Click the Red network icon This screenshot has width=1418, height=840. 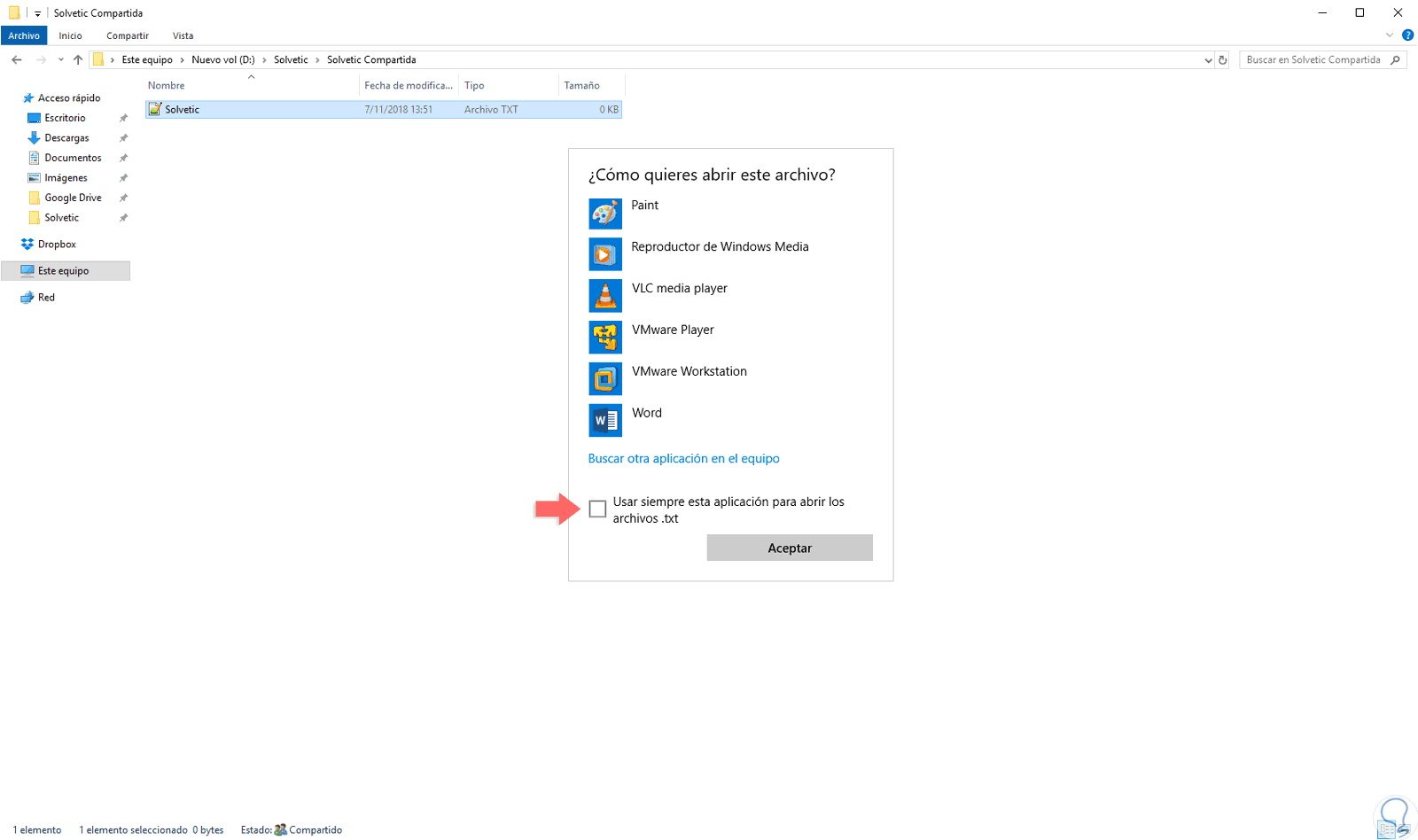(x=27, y=298)
